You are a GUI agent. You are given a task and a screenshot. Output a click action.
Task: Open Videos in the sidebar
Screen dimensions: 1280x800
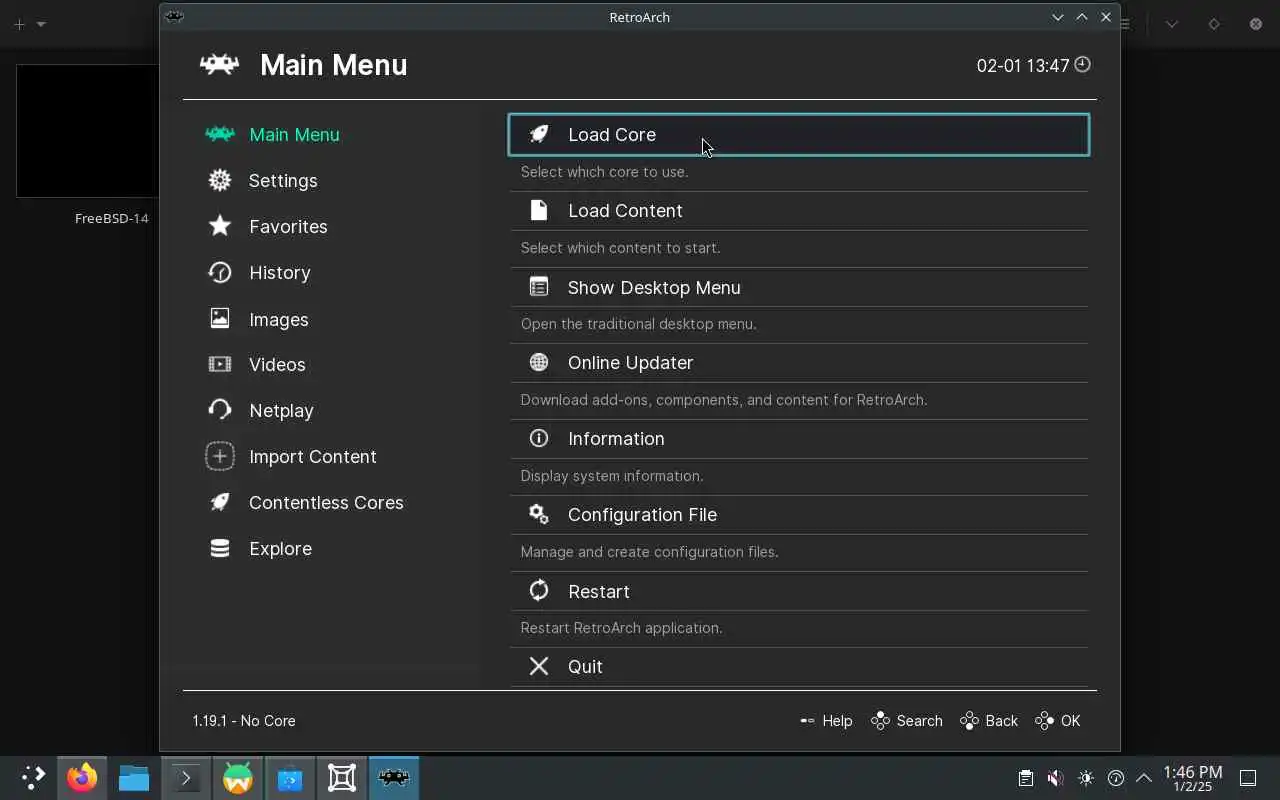click(277, 365)
